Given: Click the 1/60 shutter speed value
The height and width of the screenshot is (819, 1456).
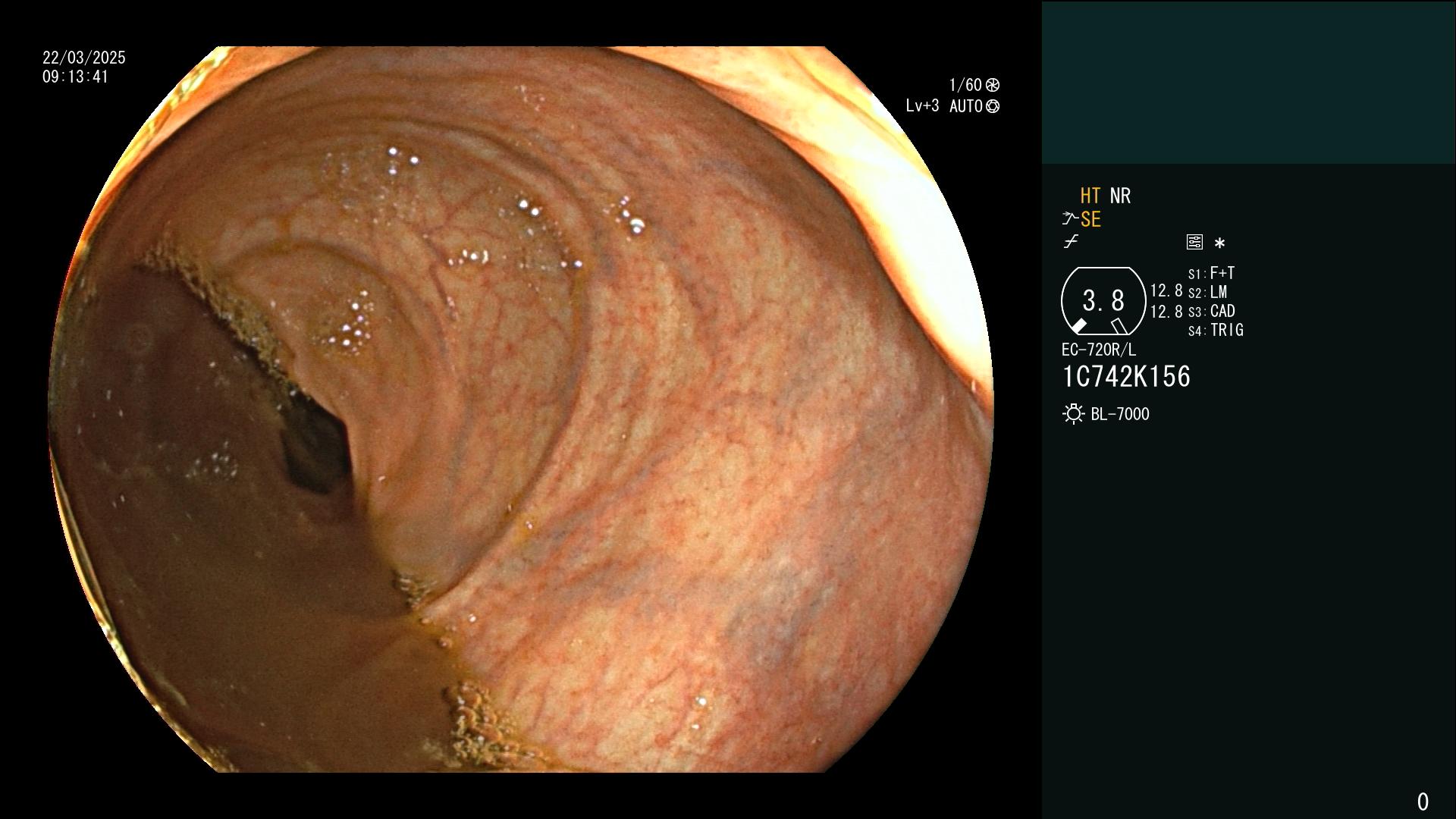Looking at the screenshot, I should click(965, 85).
